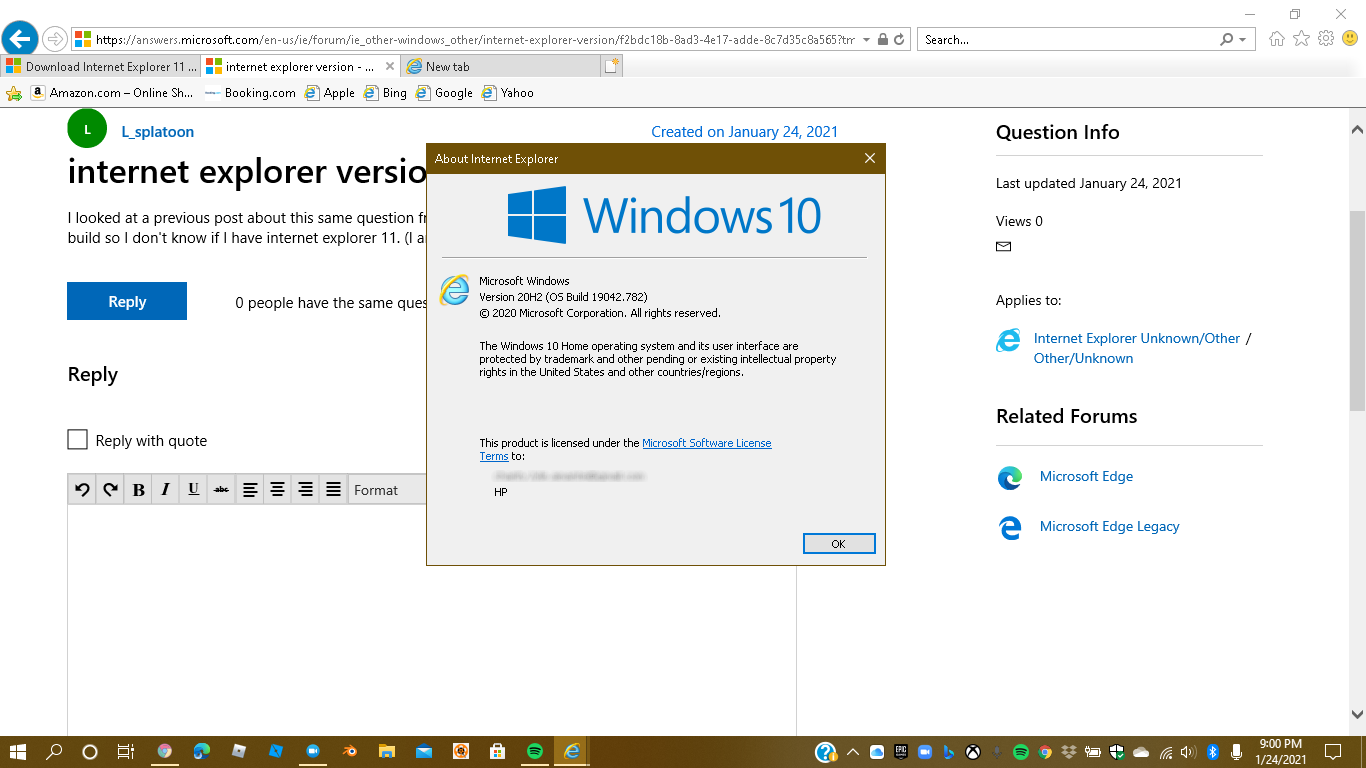Screen dimensions: 1366x768
Task: Open the Windows Start menu
Action: click(17, 751)
